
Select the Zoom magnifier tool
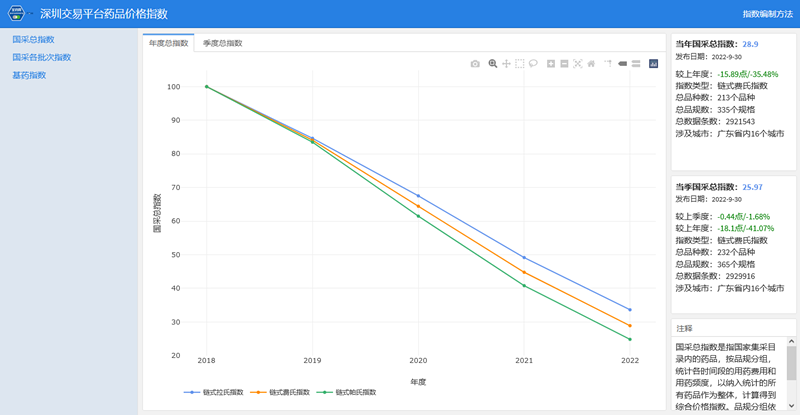coord(492,64)
